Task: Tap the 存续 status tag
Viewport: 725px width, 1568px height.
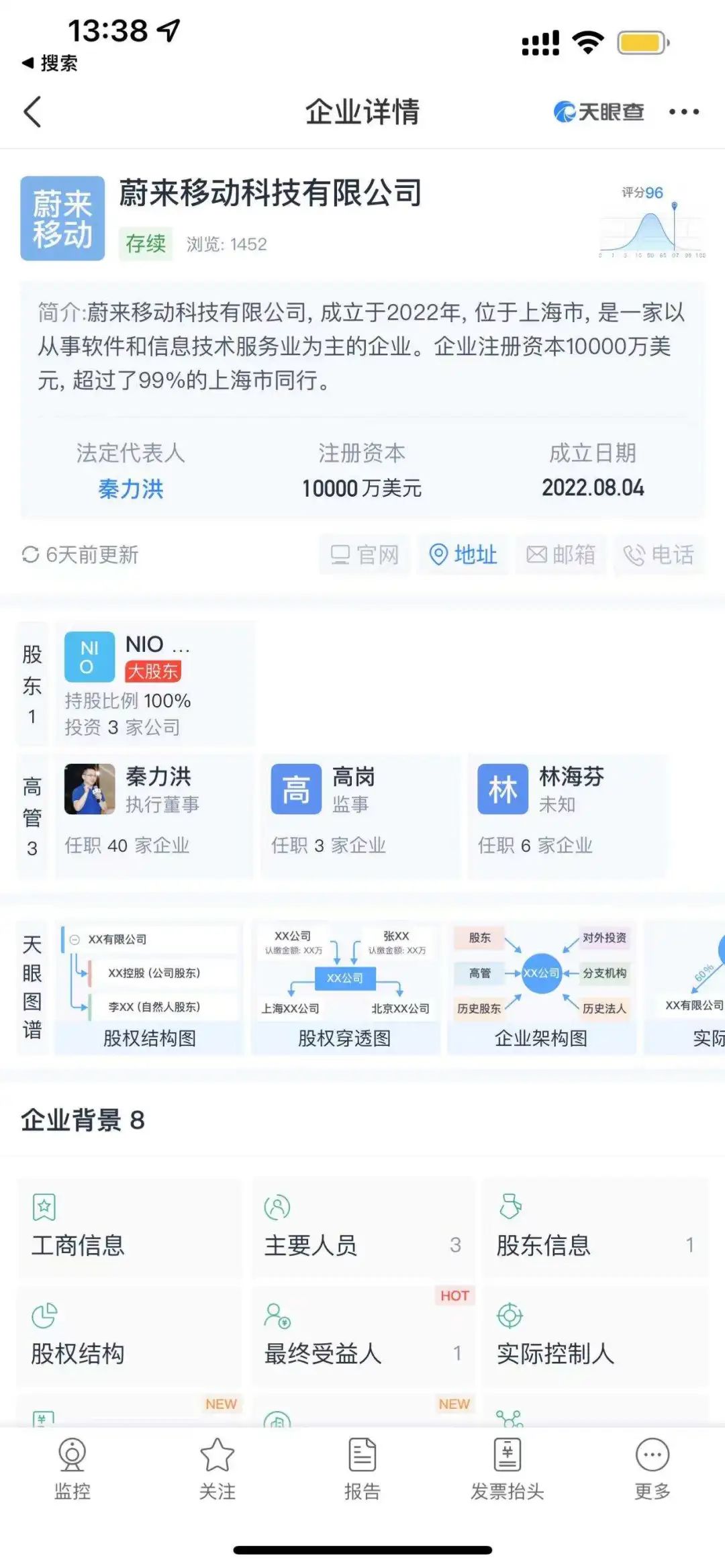Action: (x=146, y=244)
